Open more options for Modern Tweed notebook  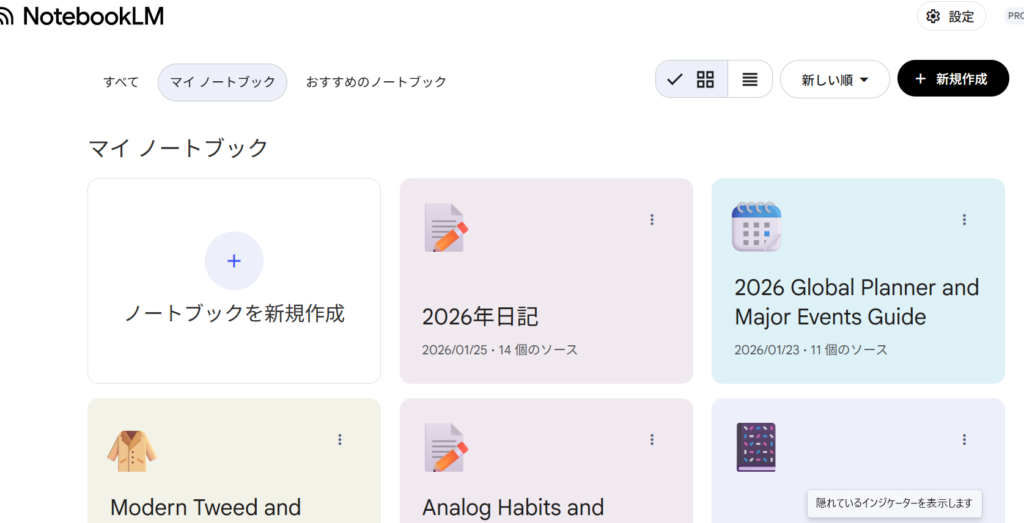tap(340, 439)
